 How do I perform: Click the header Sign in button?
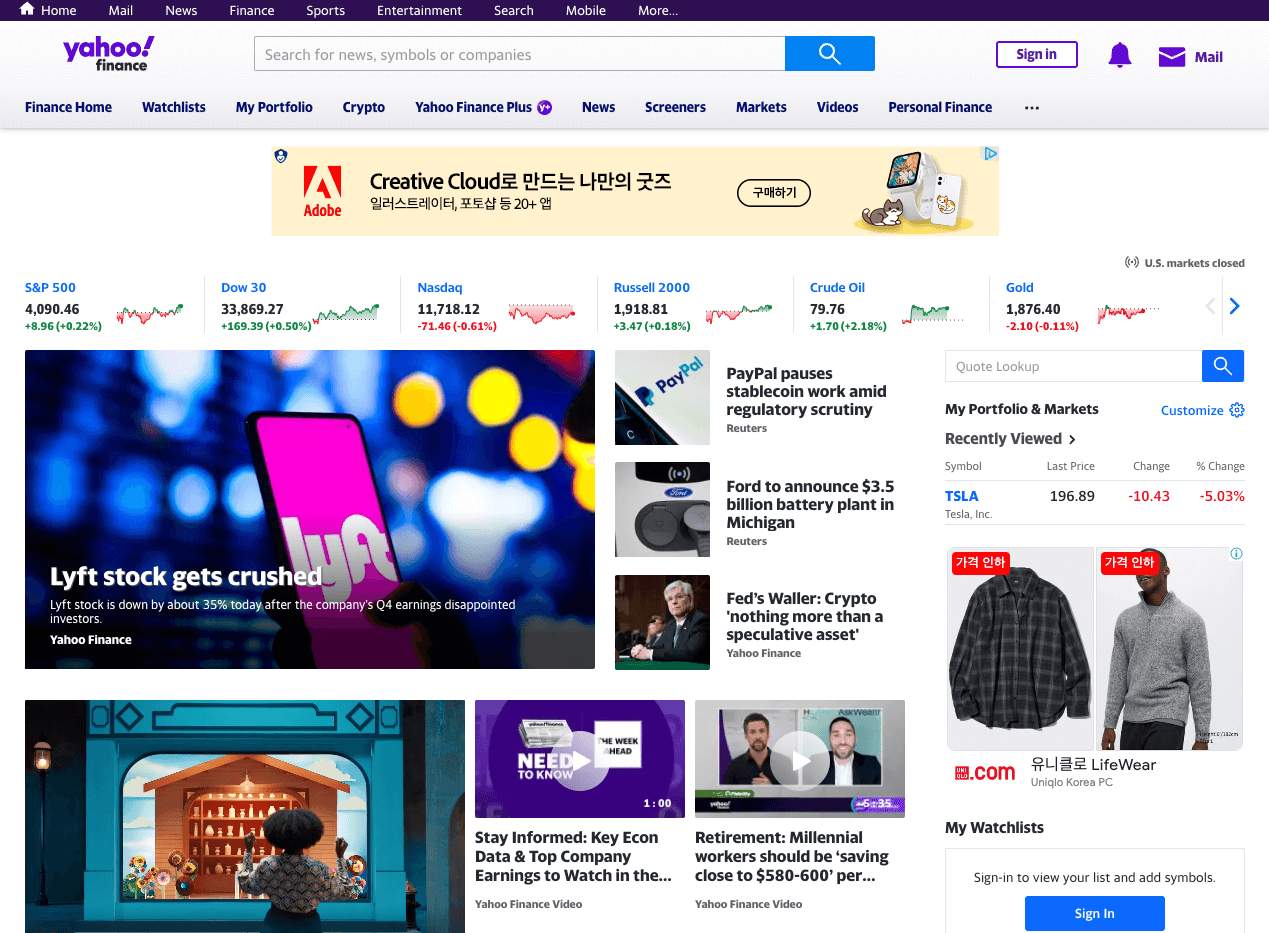[1037, 54]
